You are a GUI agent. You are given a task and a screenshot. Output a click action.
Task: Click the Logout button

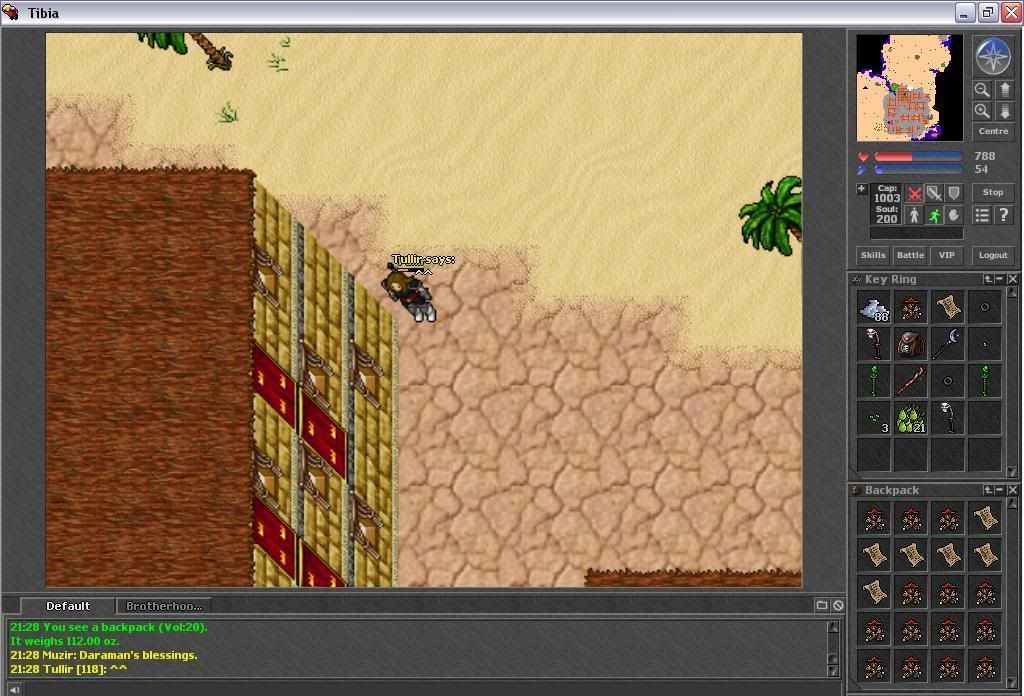993,255
